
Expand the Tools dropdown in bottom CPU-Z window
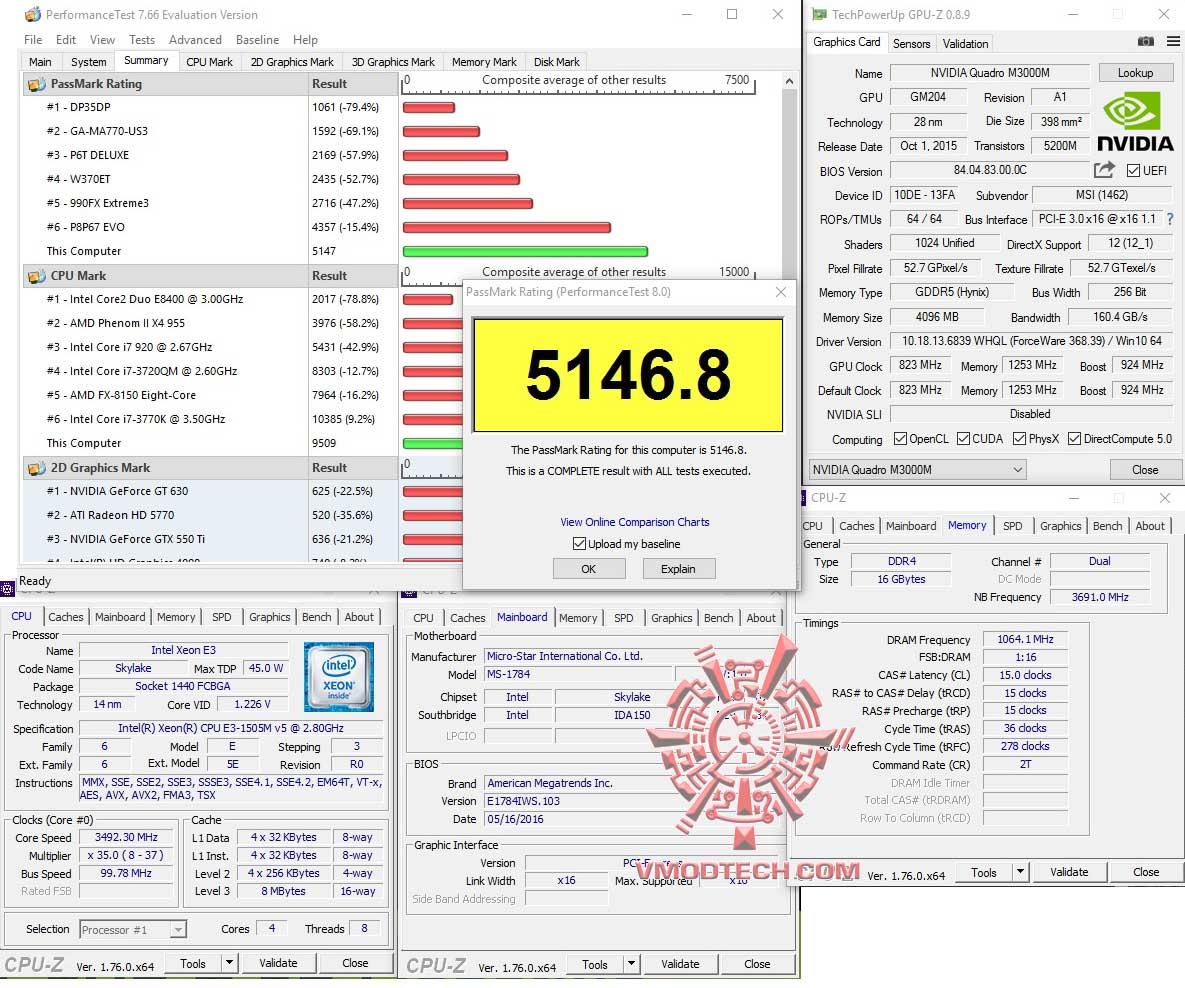(632, 963)
